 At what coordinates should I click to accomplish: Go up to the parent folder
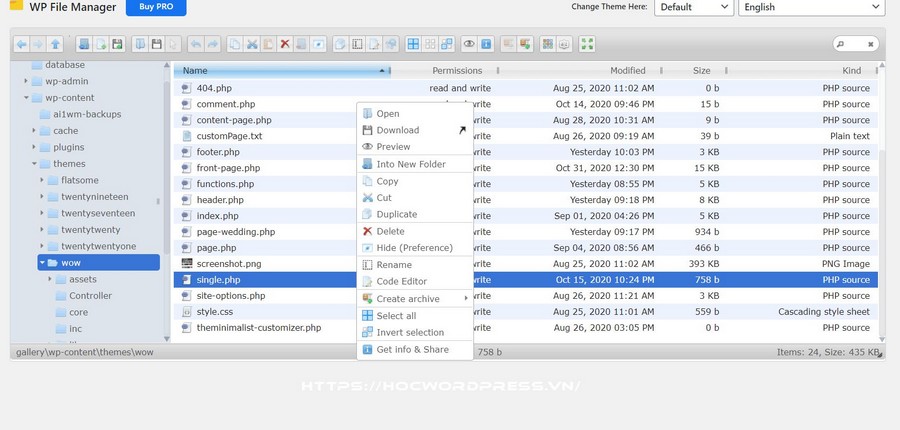tap(56, 44)
